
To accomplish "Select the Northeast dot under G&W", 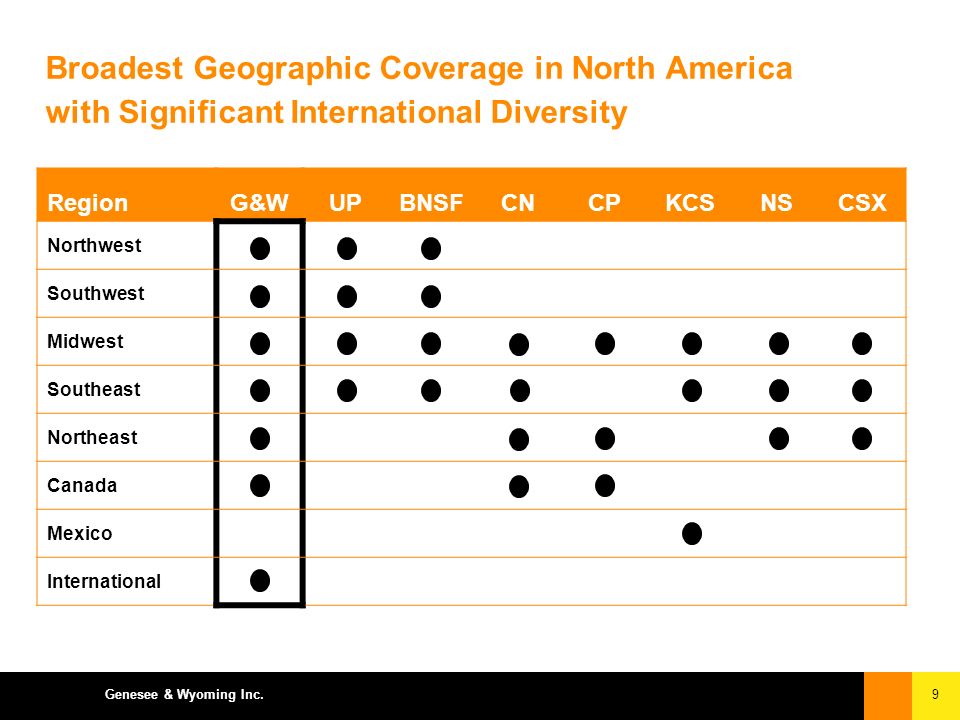I will 260,438.
